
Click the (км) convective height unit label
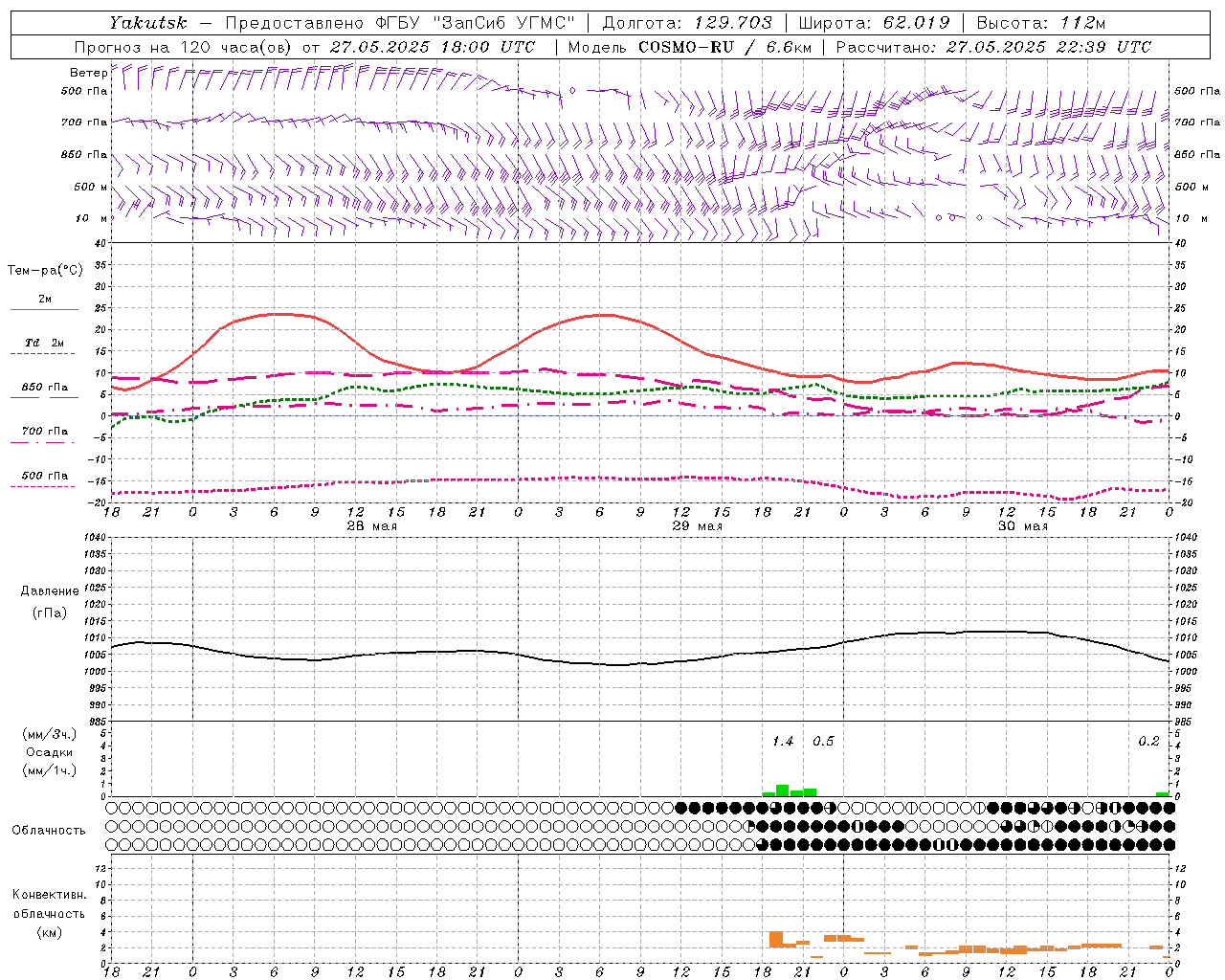(x=50, y=932)
